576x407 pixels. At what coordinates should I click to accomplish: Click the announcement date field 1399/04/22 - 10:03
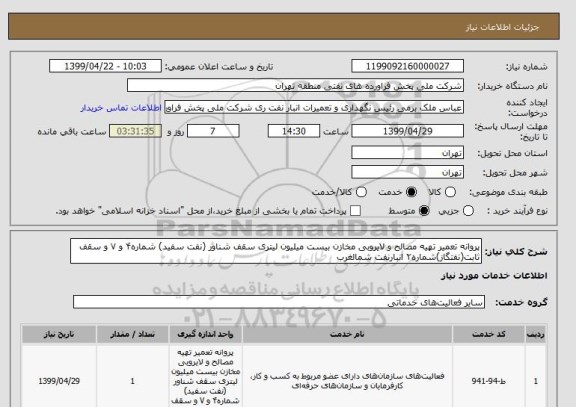(x=105, y=66)
